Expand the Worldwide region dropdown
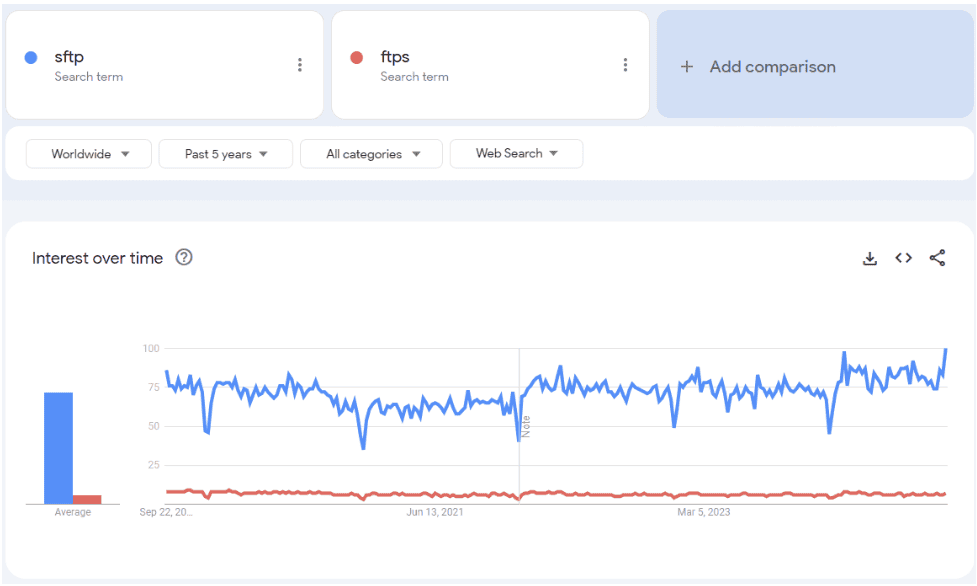 (90, 154)
